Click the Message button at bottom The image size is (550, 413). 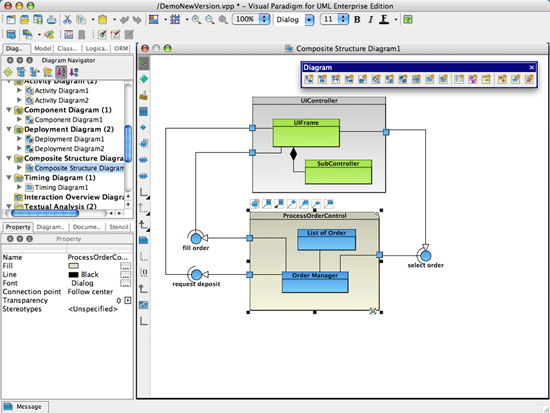(25, 407)
